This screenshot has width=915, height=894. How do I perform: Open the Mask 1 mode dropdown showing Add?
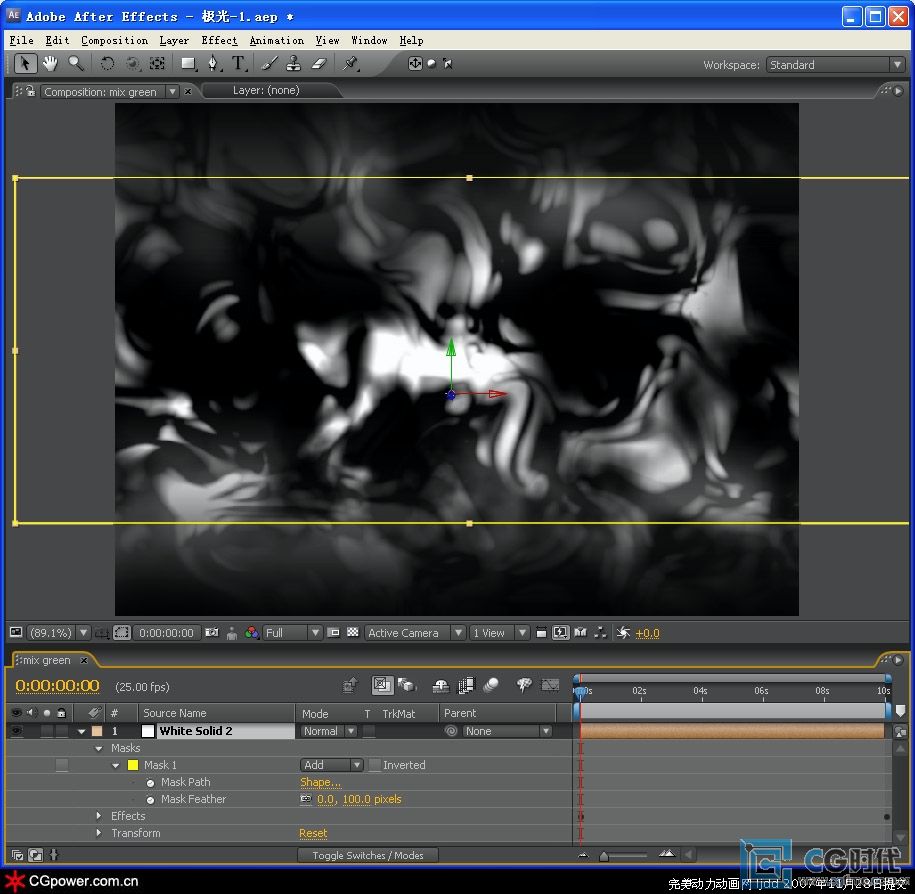(331, 765)
